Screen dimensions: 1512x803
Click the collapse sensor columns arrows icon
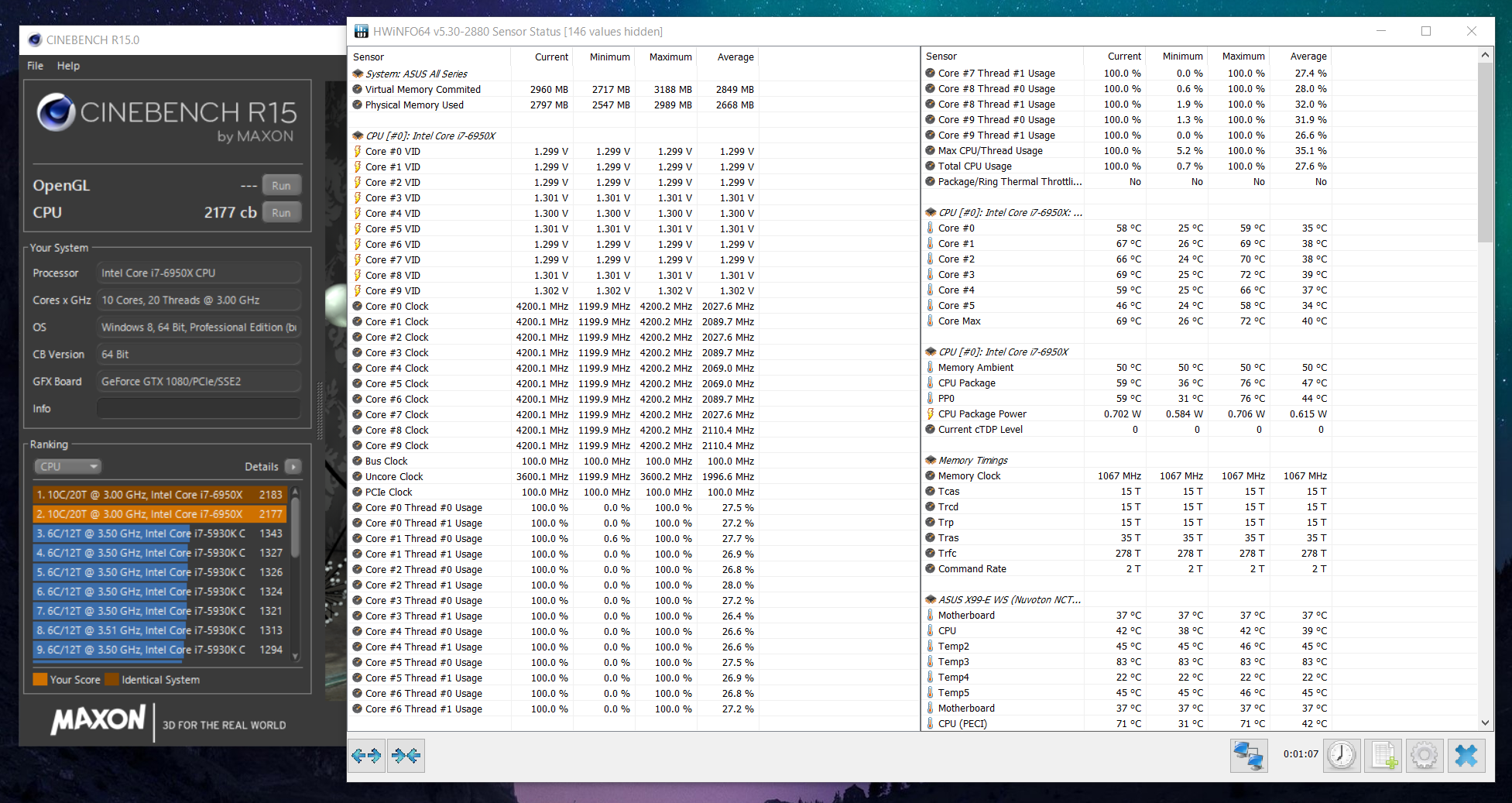point(406,756)
